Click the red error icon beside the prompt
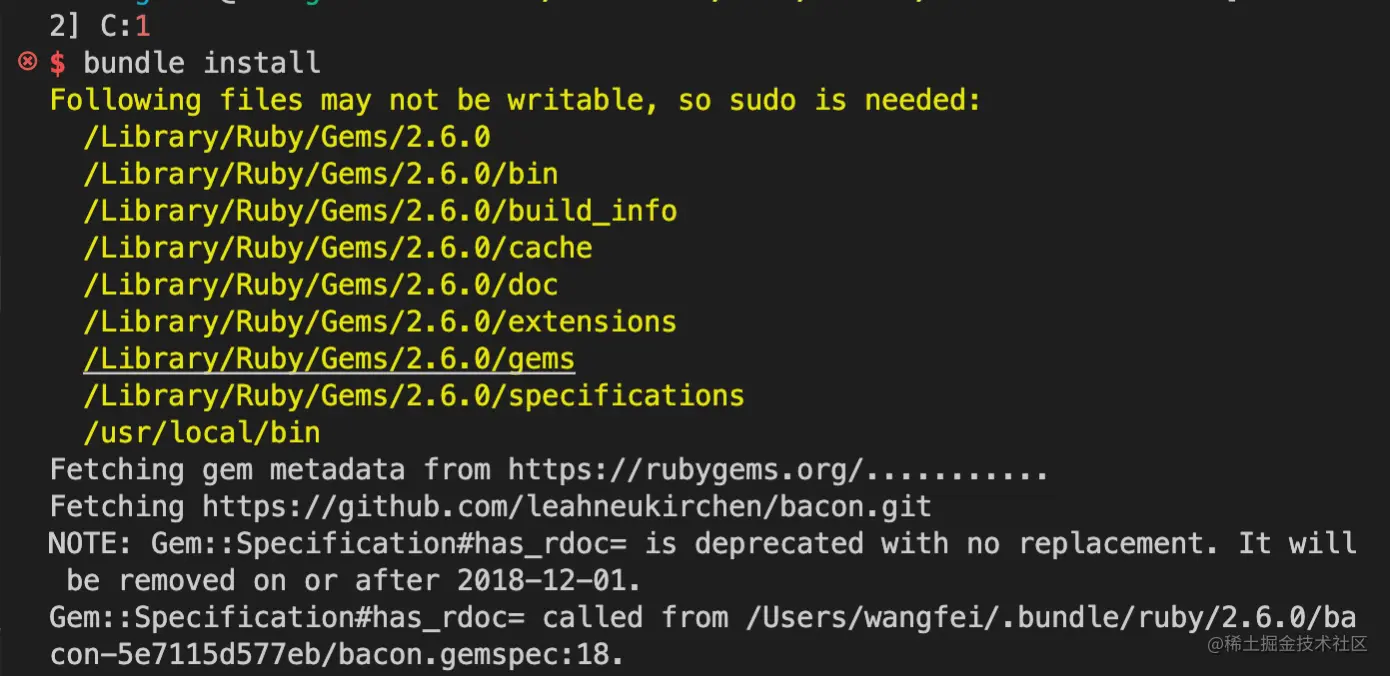Image resolution: width=1390 pixels, height=676 pixels. (x=28, y=62)
